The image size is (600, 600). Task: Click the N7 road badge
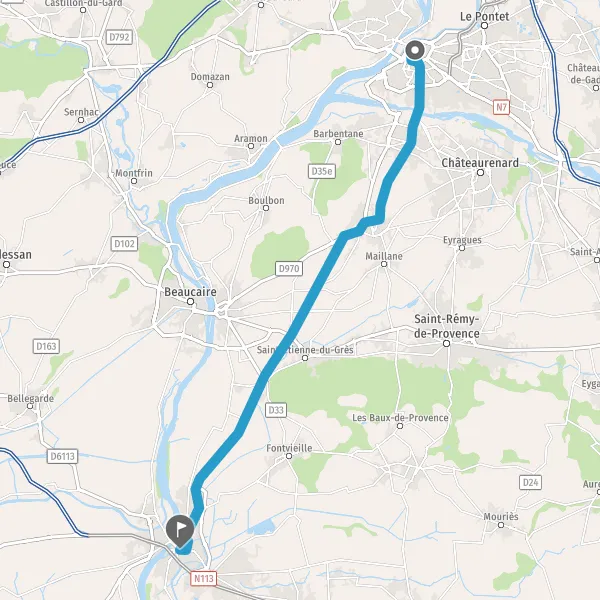pos(501,107)
